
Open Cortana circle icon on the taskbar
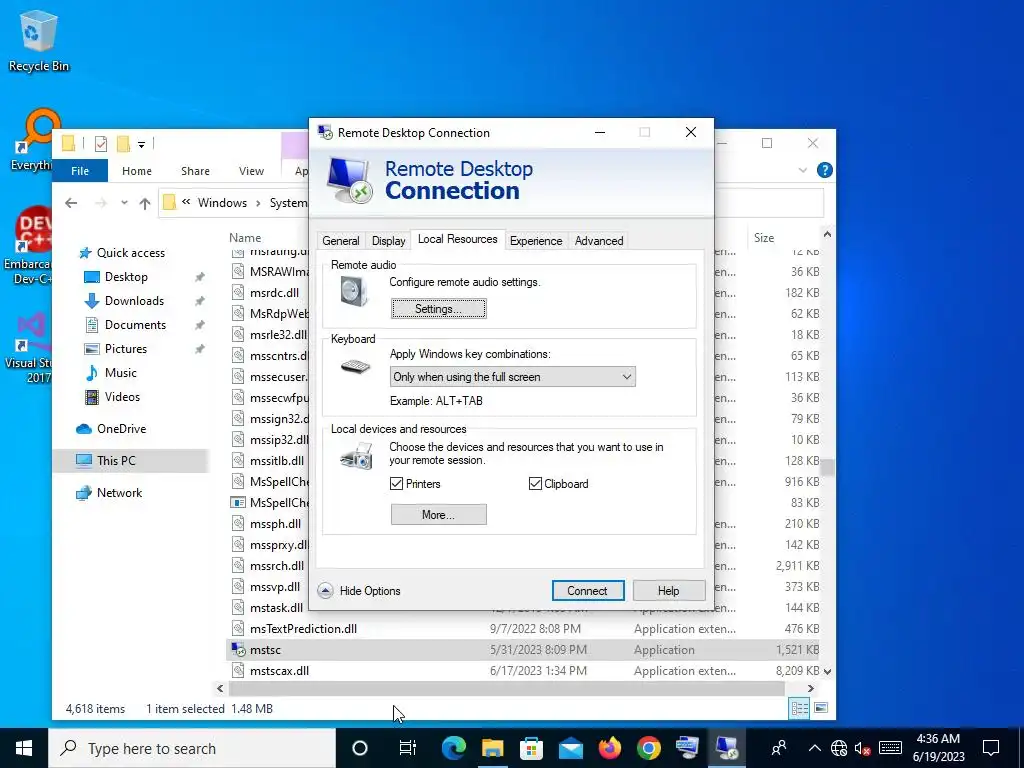coord(360,748)
